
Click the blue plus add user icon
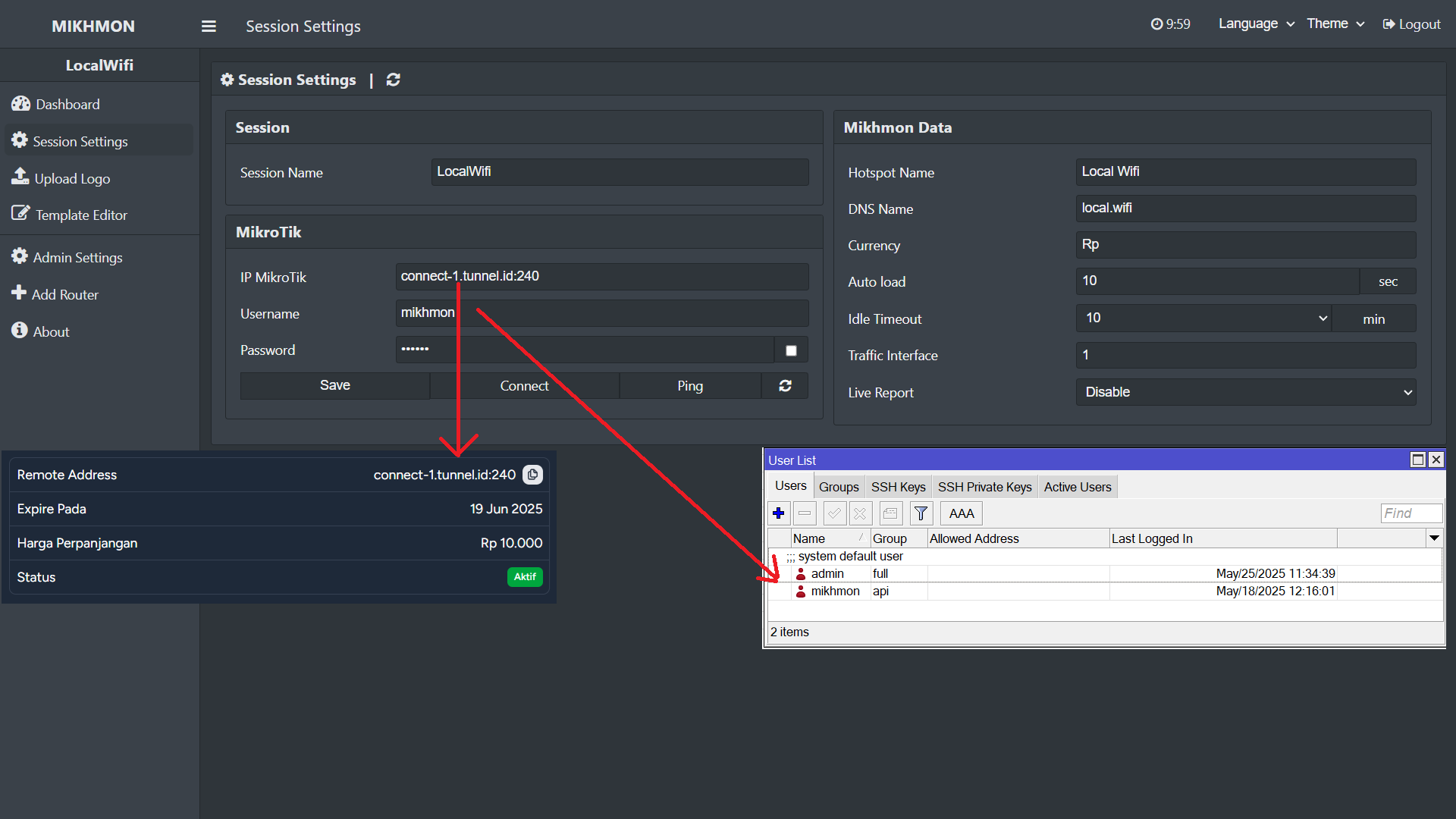click(779, 513)
